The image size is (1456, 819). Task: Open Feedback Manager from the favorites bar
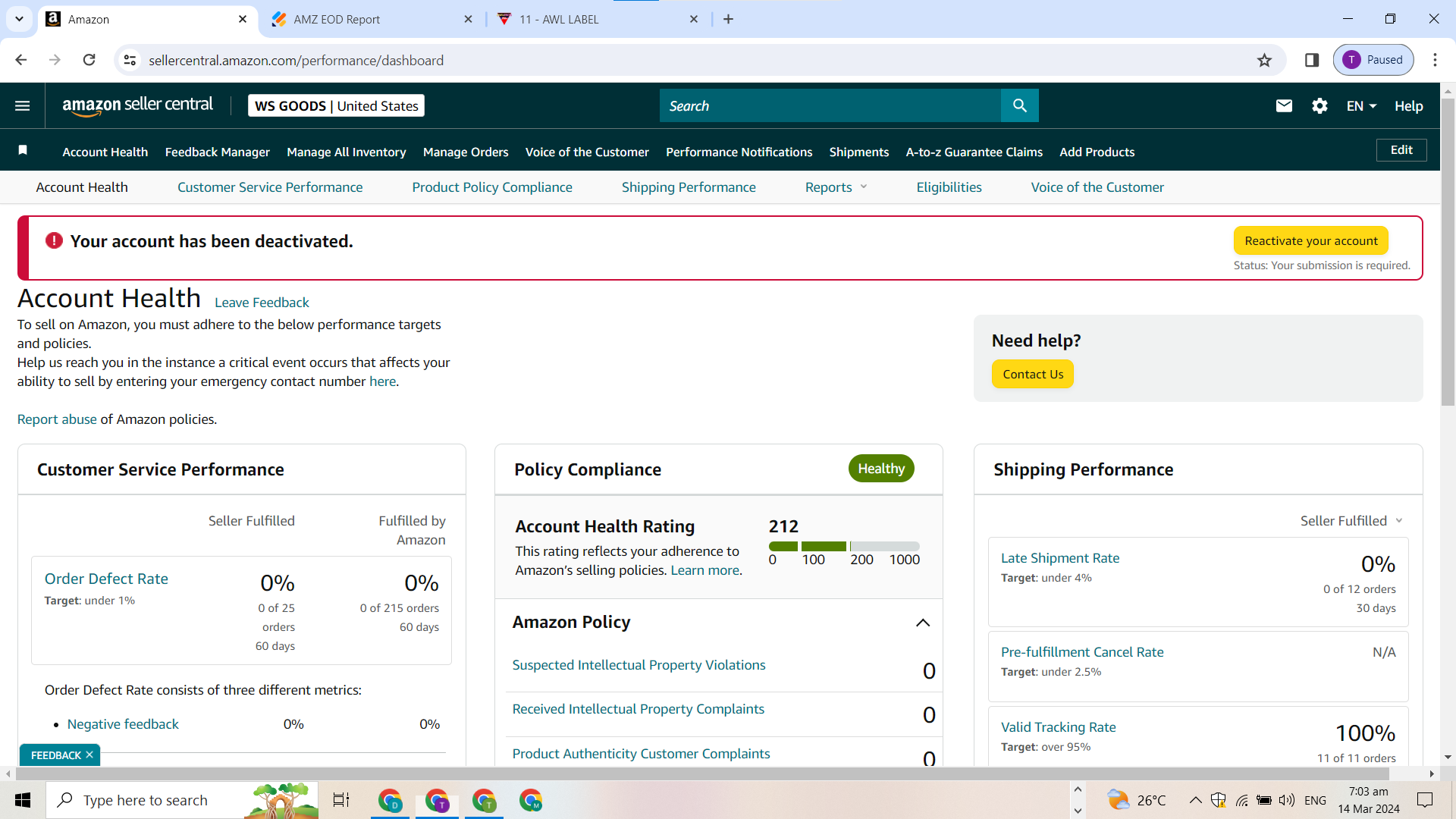tap(218, 152)
